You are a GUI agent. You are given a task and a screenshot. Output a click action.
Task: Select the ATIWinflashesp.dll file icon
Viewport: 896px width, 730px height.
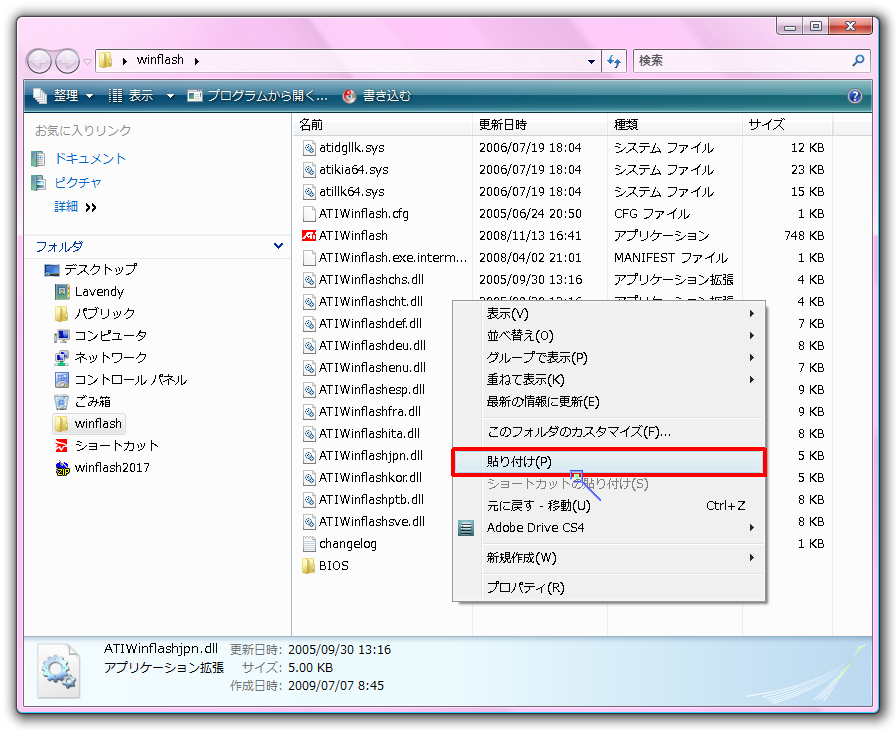(309, 390)
